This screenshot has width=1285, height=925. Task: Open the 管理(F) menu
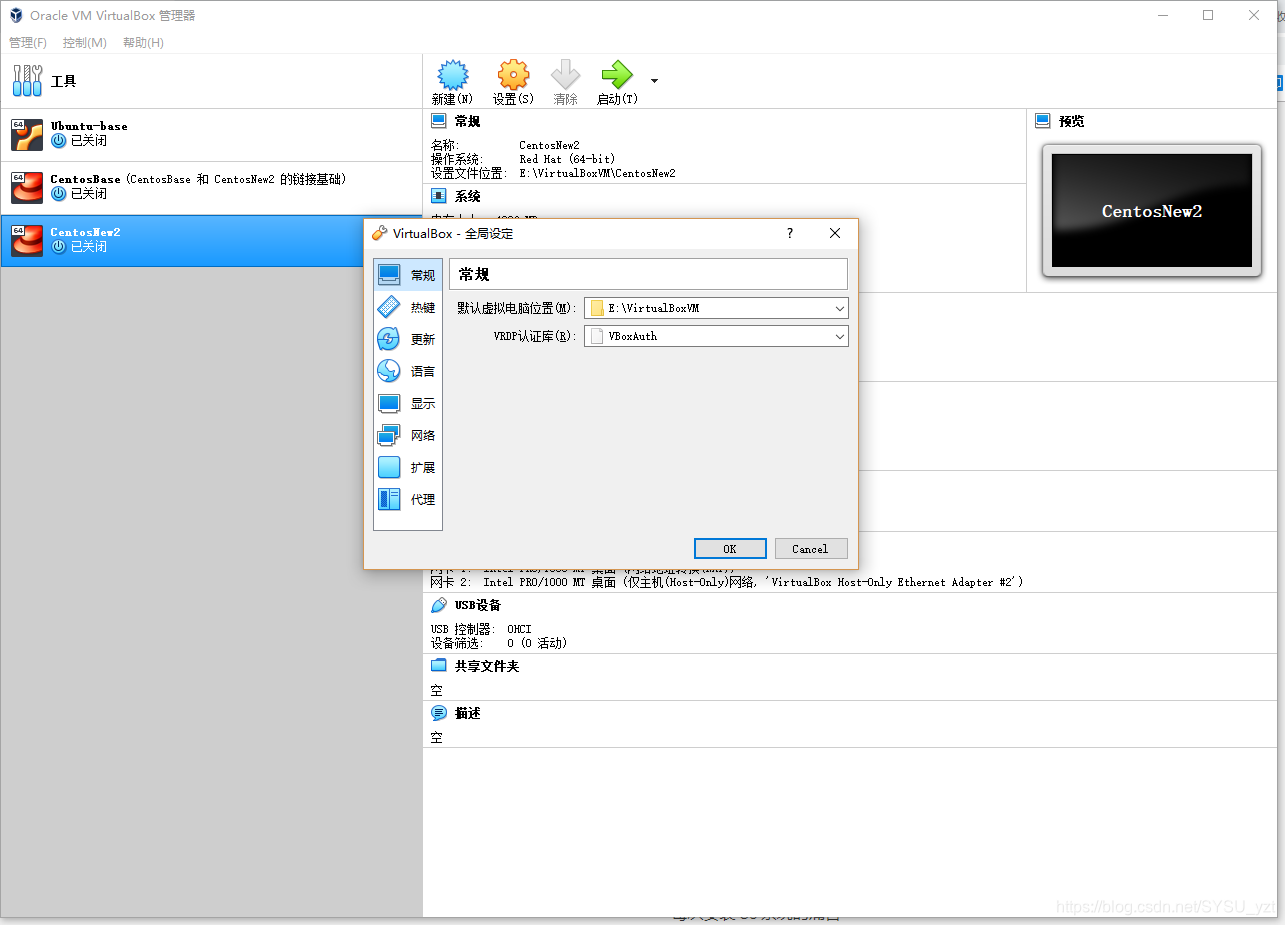click(28, 43)
